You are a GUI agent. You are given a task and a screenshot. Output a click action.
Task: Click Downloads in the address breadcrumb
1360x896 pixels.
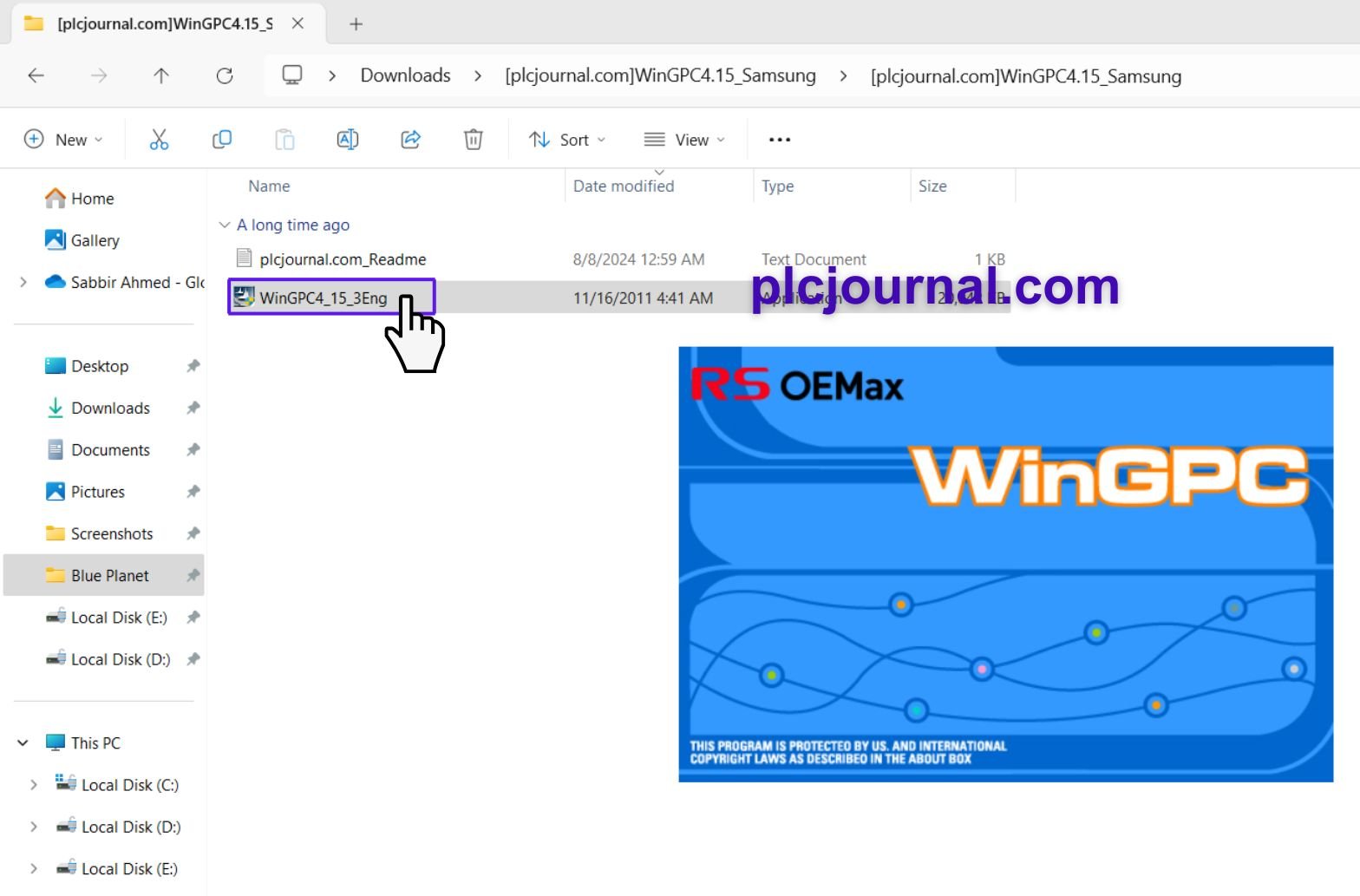[x=405, y=75]
